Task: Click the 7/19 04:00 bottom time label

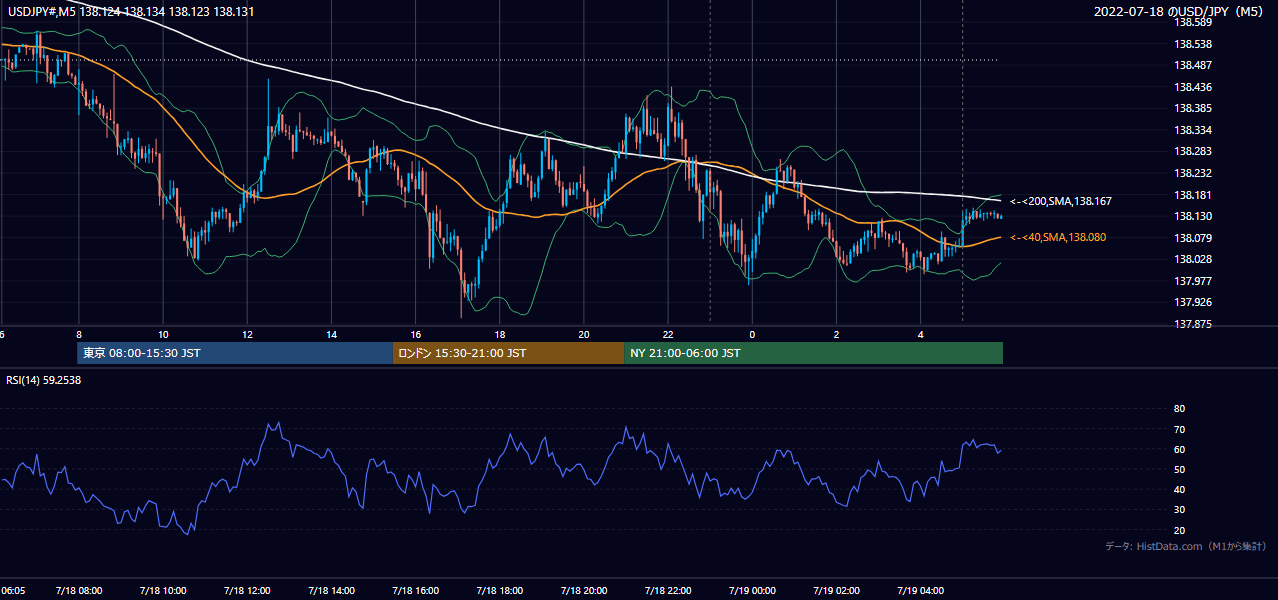Action: pyautogui.click(x=921, y=591)
